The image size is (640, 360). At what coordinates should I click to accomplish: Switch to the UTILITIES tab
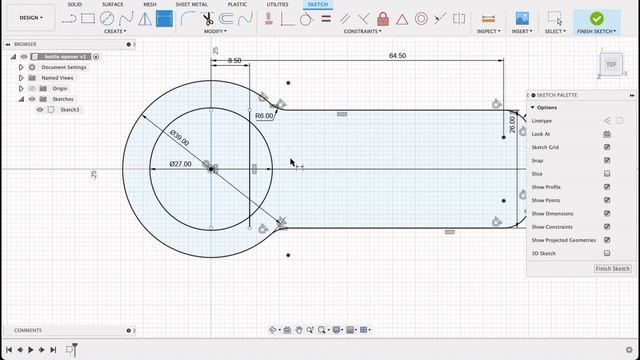pyautogui.click(x=277, y=4)
